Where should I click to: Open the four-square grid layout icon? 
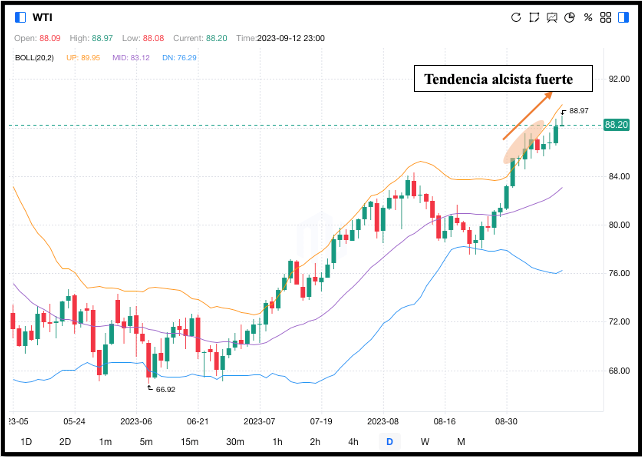(605, 17)
